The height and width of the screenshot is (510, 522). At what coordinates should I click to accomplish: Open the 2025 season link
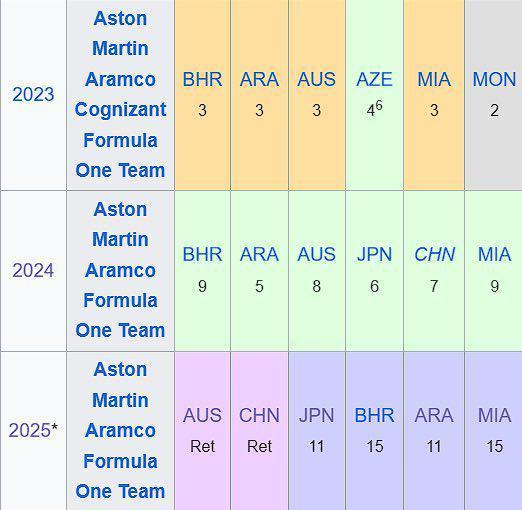30,430
